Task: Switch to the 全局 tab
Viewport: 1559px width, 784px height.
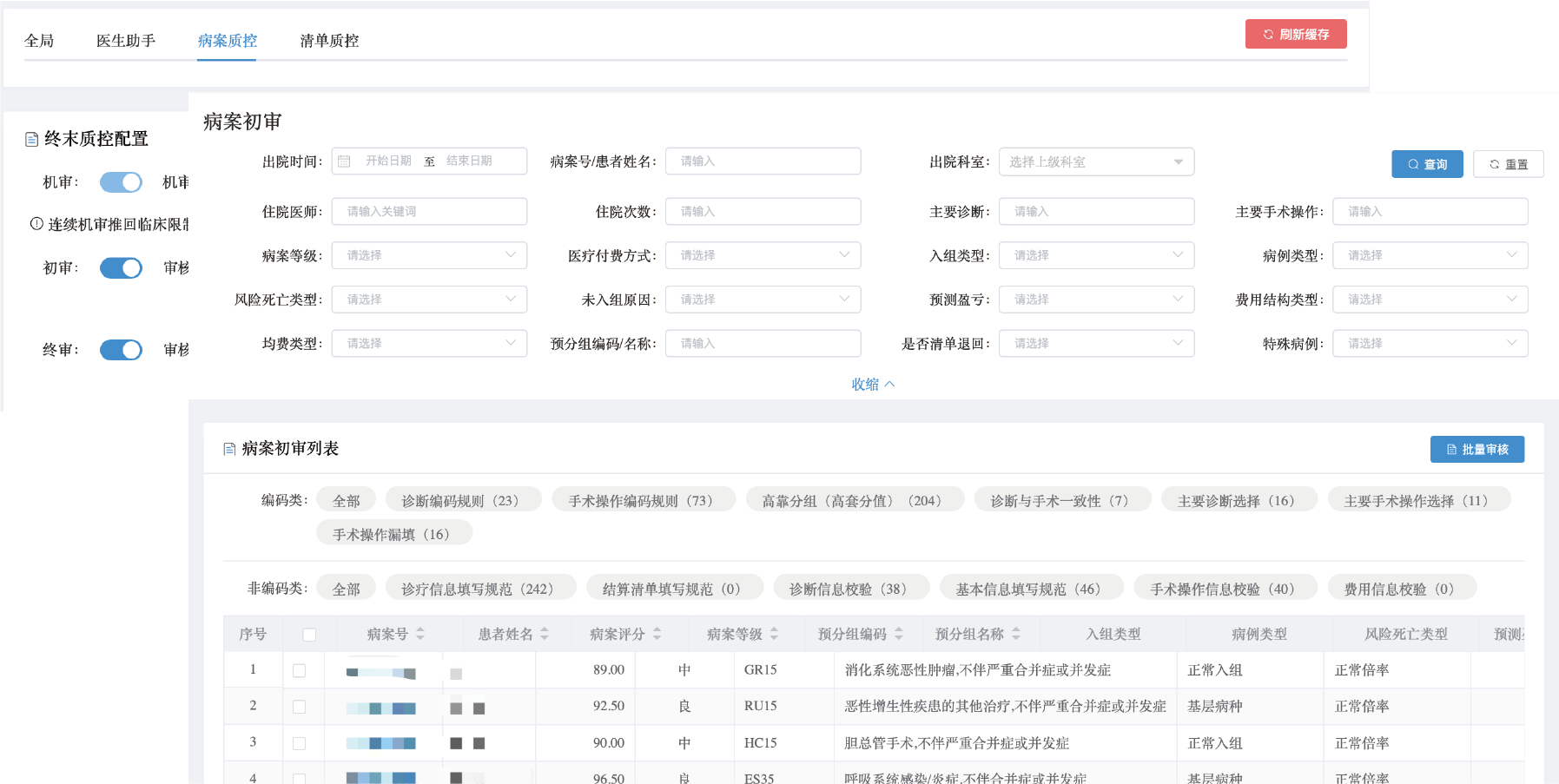Action: click(39, 41)
